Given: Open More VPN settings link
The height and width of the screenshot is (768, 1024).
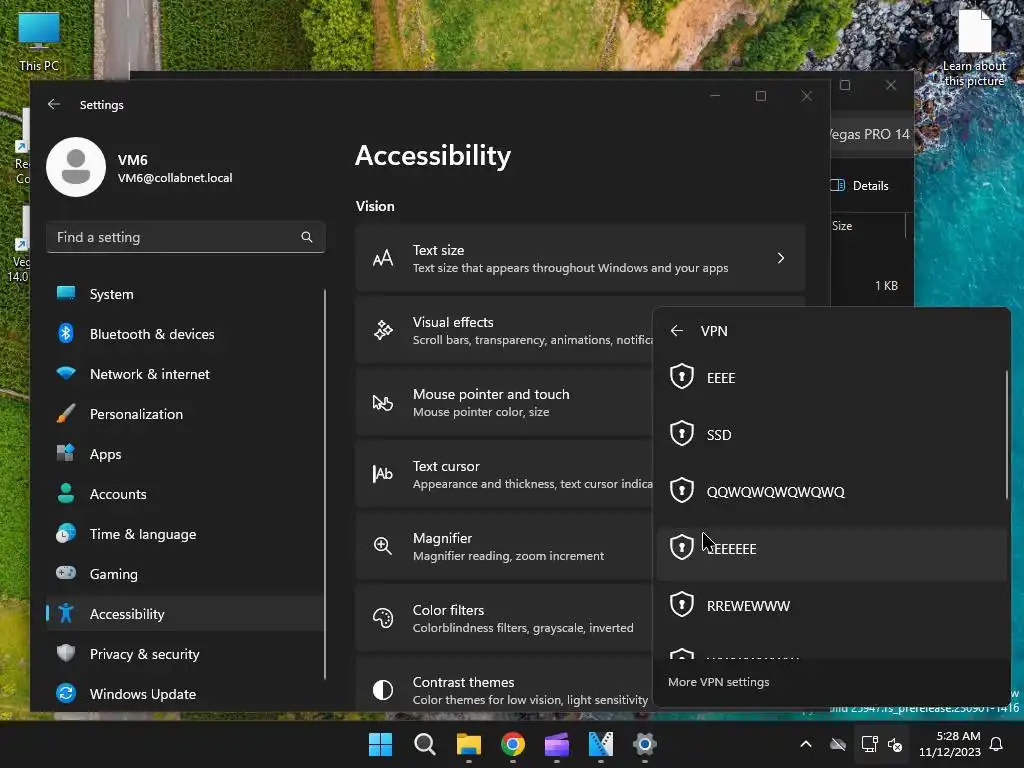Looking at the screenshot, I should [718, 682].
